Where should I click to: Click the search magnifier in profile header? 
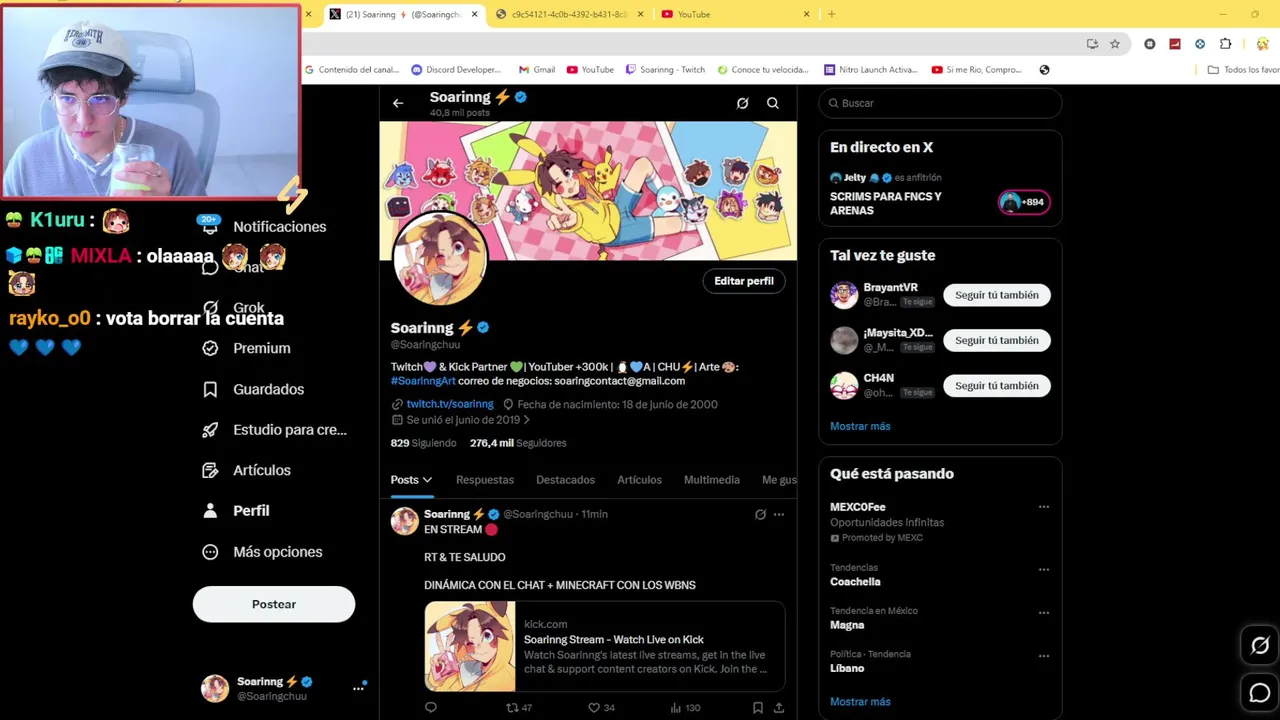tap(773, 103)
